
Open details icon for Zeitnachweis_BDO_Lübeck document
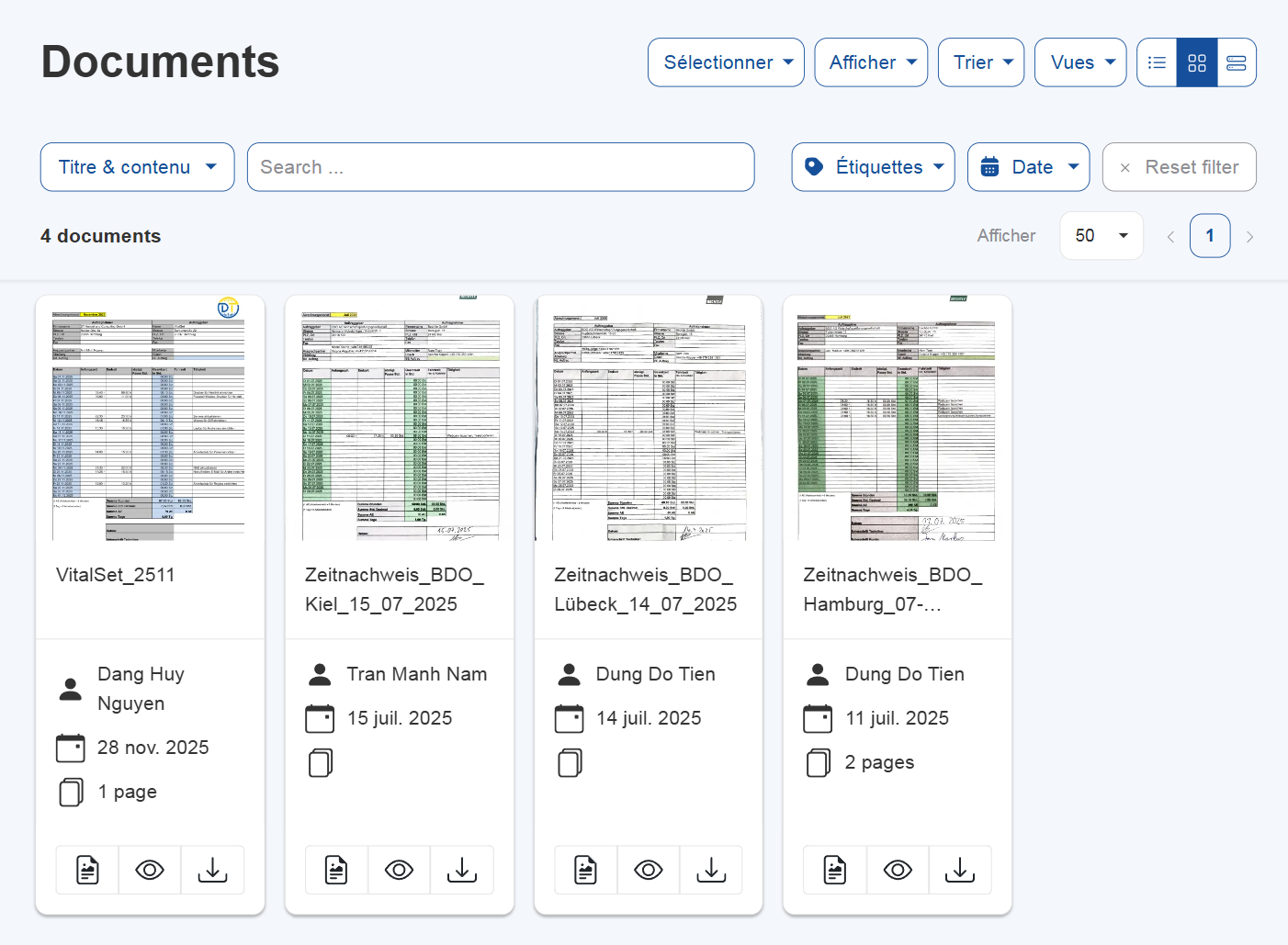586,870
